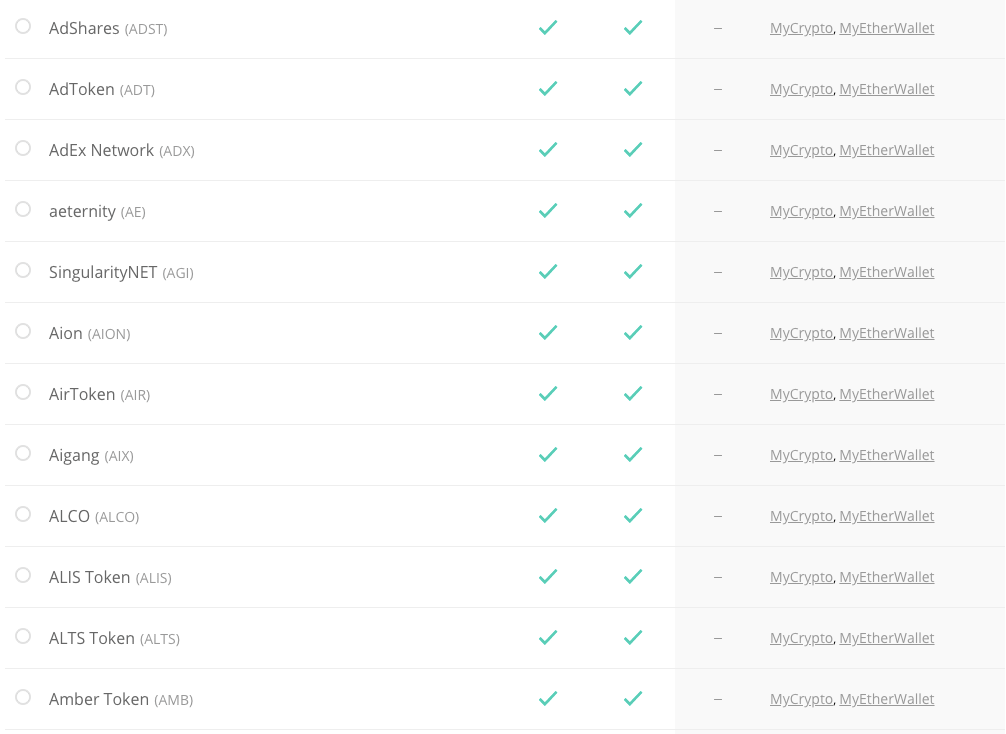Screen dimensions: 1006x734
Task: Click the first checkmark for AdShares
Action: click(x=548, y=28)
